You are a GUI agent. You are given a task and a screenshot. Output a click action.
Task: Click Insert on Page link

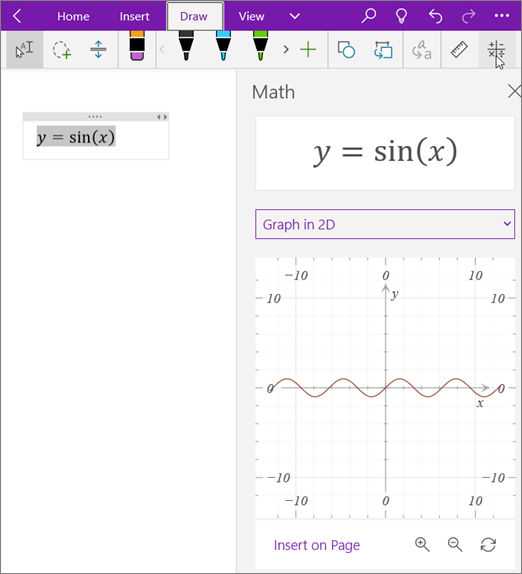(x=317, y=545)
